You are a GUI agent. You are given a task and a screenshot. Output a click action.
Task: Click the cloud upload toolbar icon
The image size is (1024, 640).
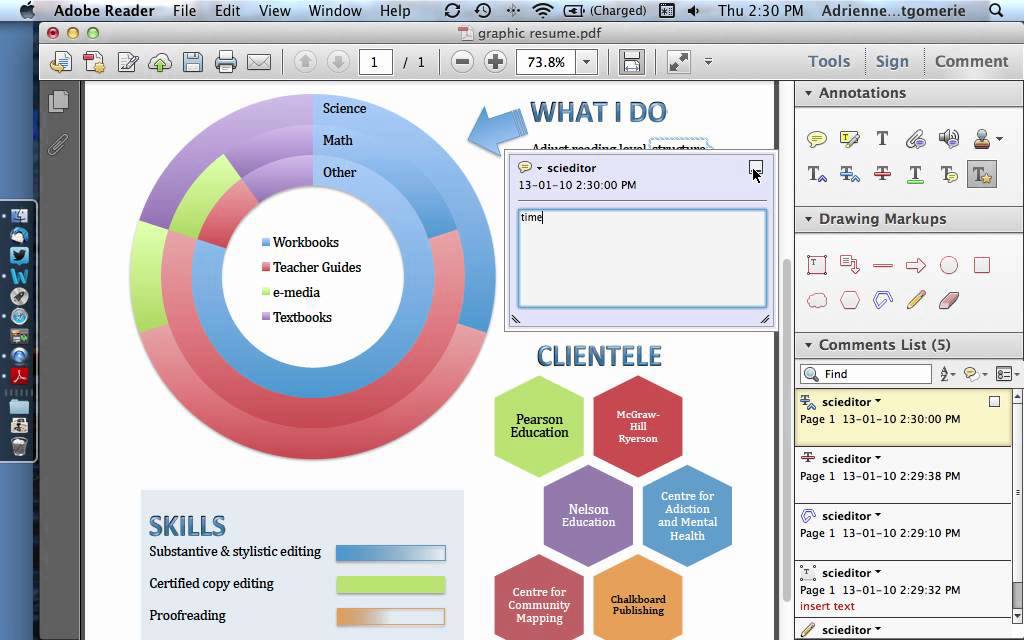[x=159, y=62]
